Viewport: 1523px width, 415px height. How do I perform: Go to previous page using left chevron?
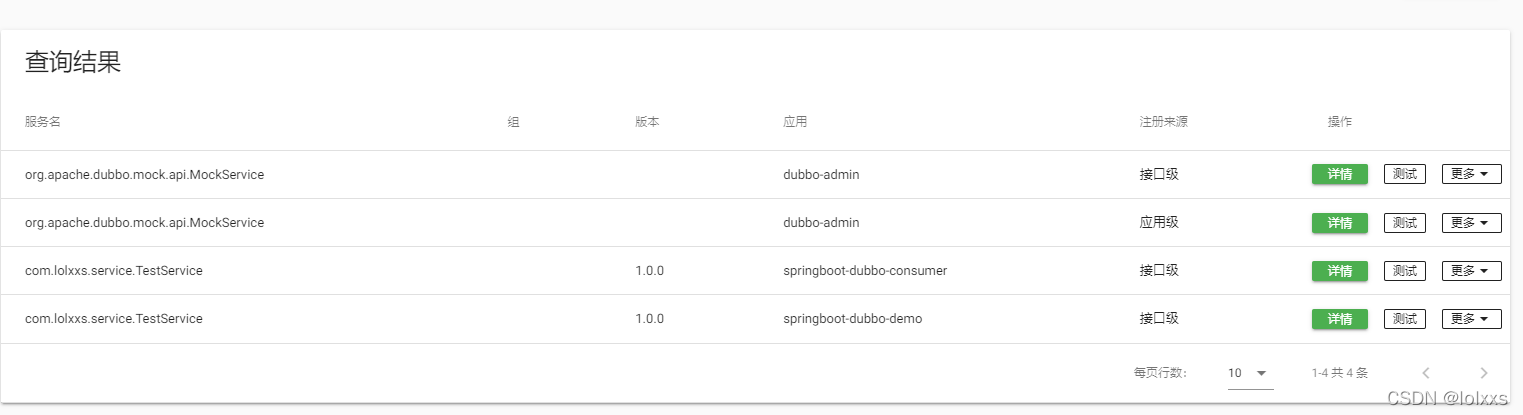coord(1426,373)
